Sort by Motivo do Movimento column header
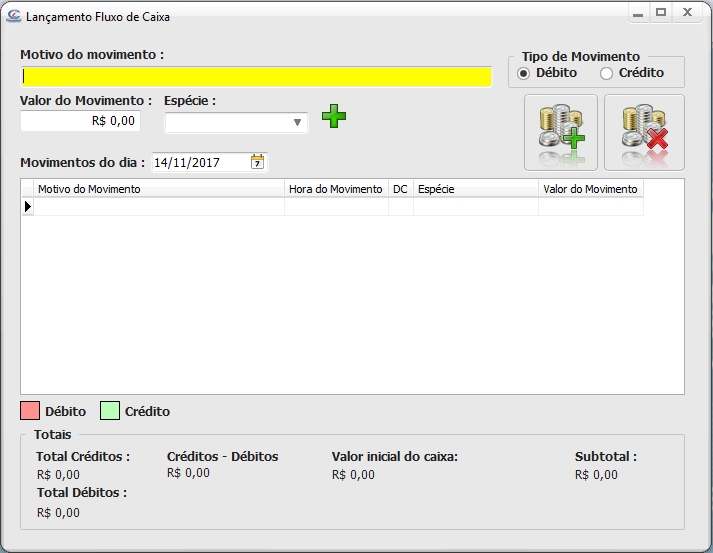The height and width of the screenshot is (553, 713). tap(160, 188)
